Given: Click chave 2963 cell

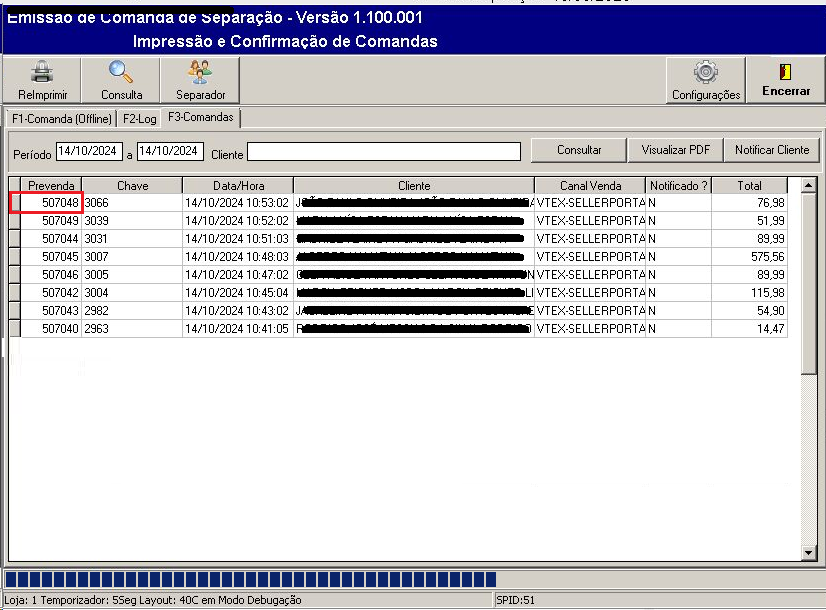Looking at the screenshot, I should (132, 329).
